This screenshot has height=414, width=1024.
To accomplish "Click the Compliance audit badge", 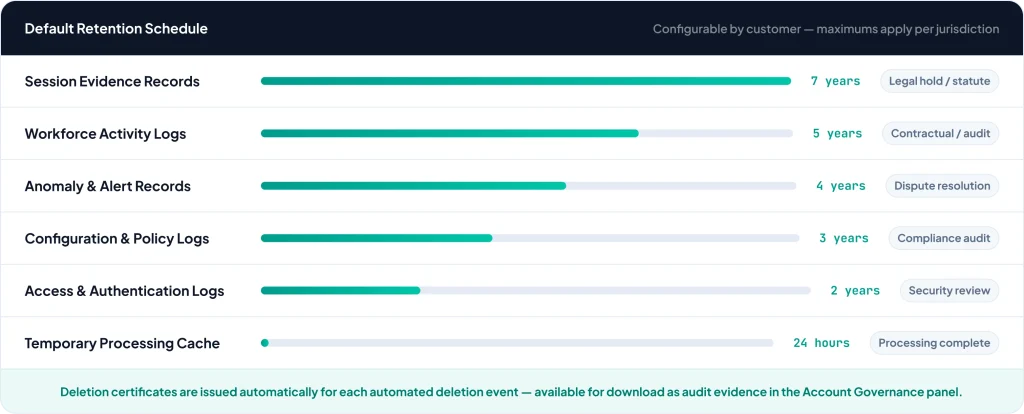I will (944, 238).
